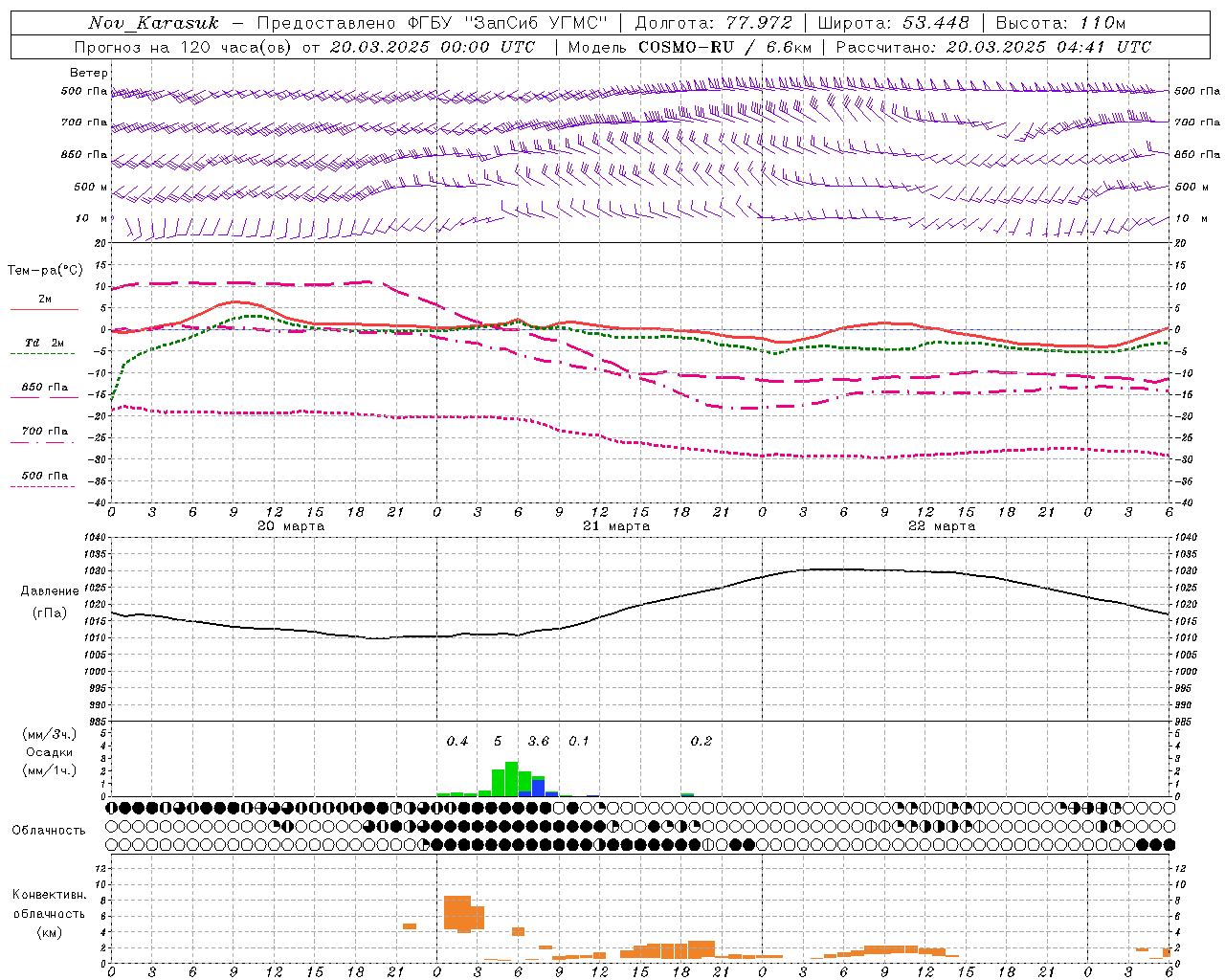Click the Высота: 110м value
This screenshot has width=1225, height=980.
[1060, 23]
